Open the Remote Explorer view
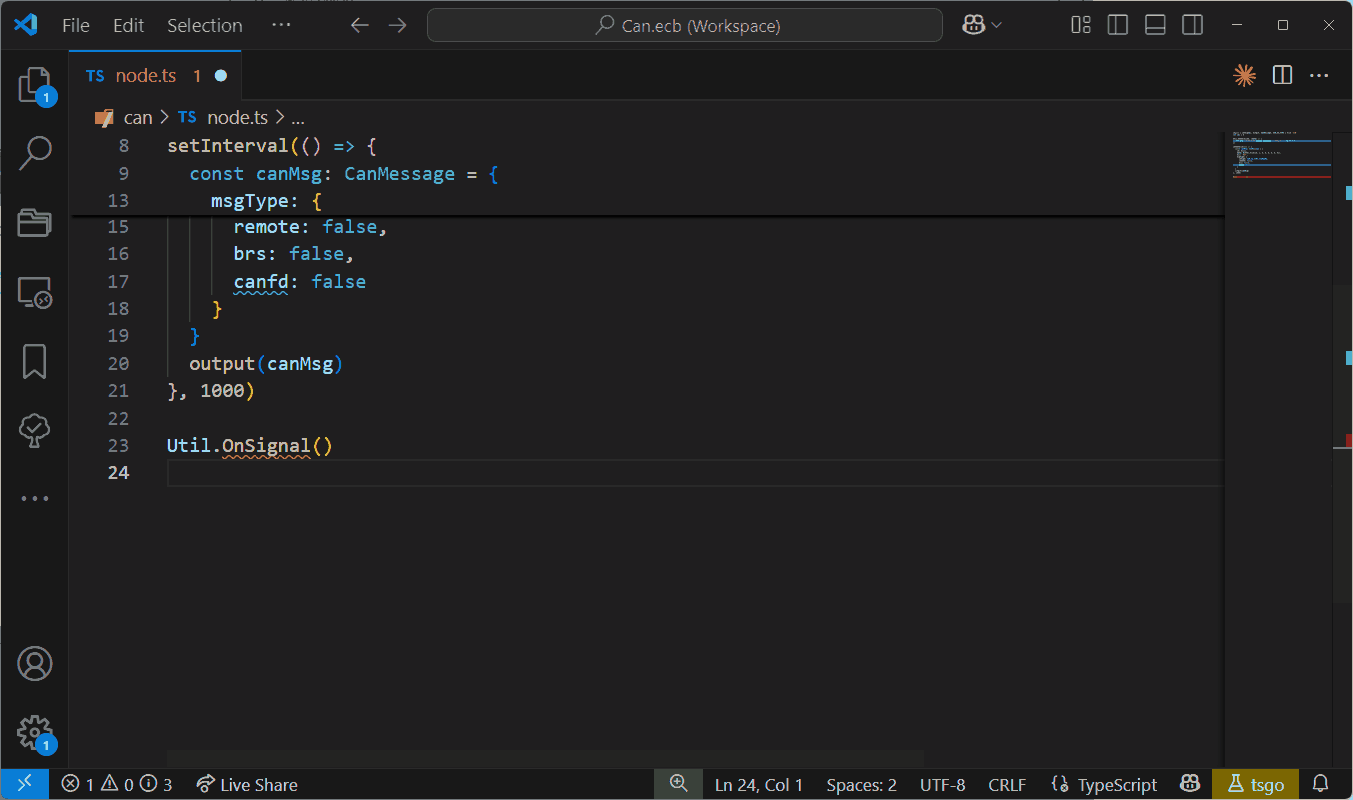The width and height of the screenshot is (1353, 800). coord(34,292)
